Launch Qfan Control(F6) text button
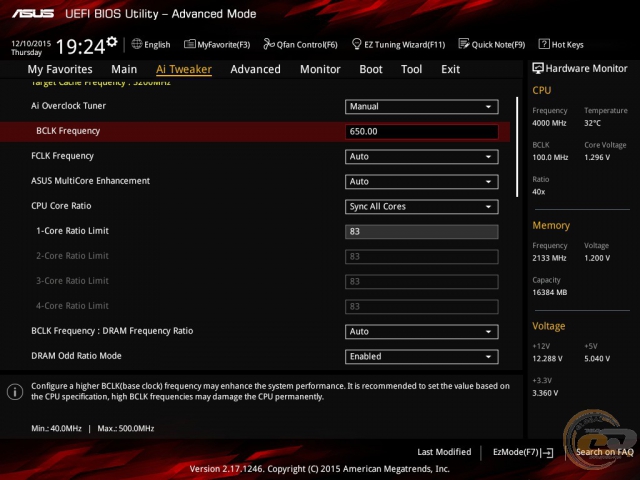This screenshot has width=640, height=480. (307, 44)
